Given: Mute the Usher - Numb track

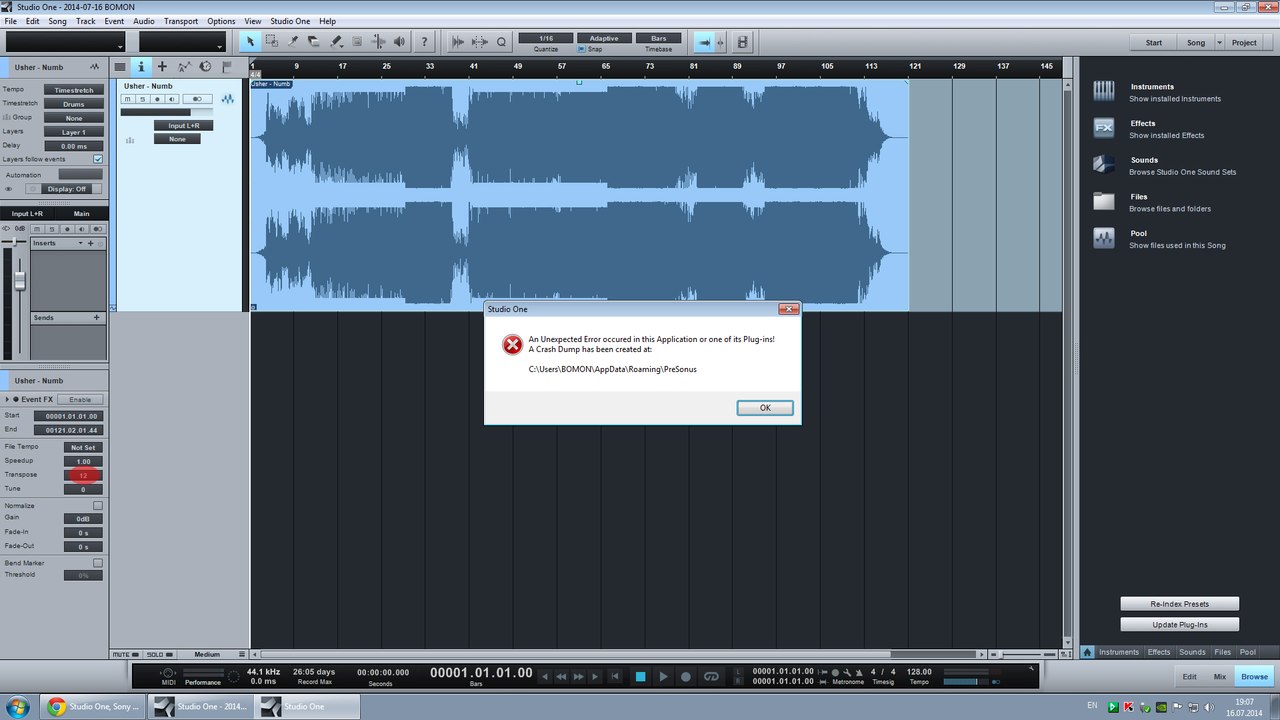Looking at the screenshot, I should [x=128, y=99].
